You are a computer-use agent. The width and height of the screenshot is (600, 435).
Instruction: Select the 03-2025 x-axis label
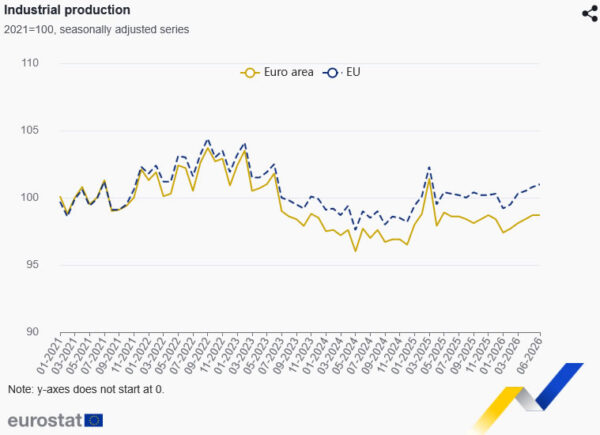[418, 355]
